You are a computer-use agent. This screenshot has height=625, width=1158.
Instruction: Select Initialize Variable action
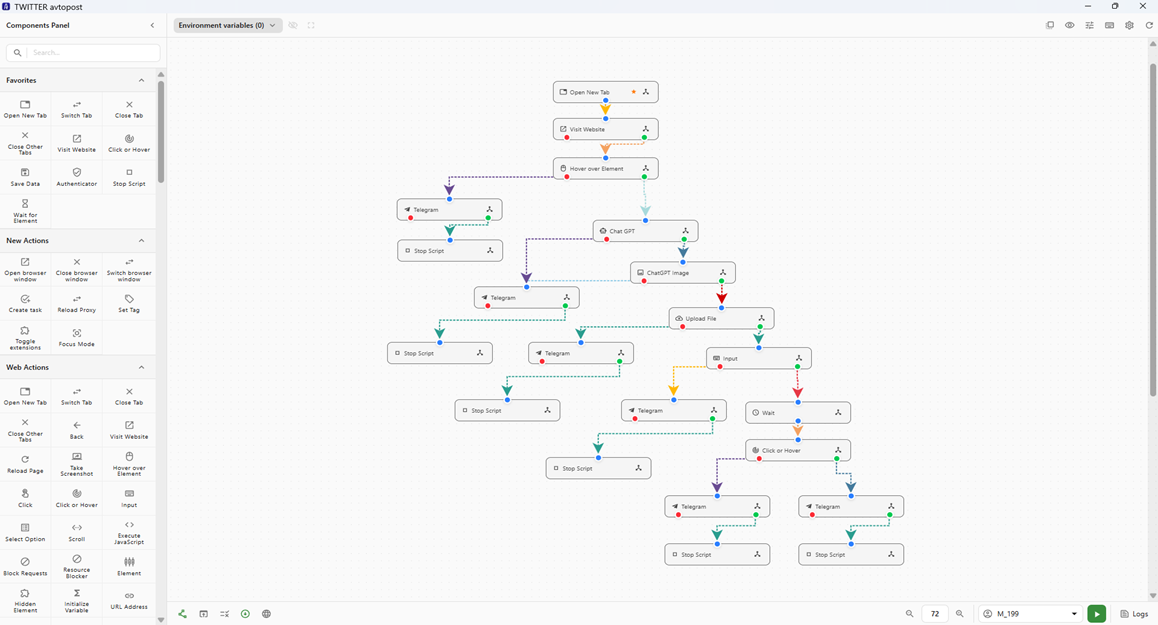[77, 600]
